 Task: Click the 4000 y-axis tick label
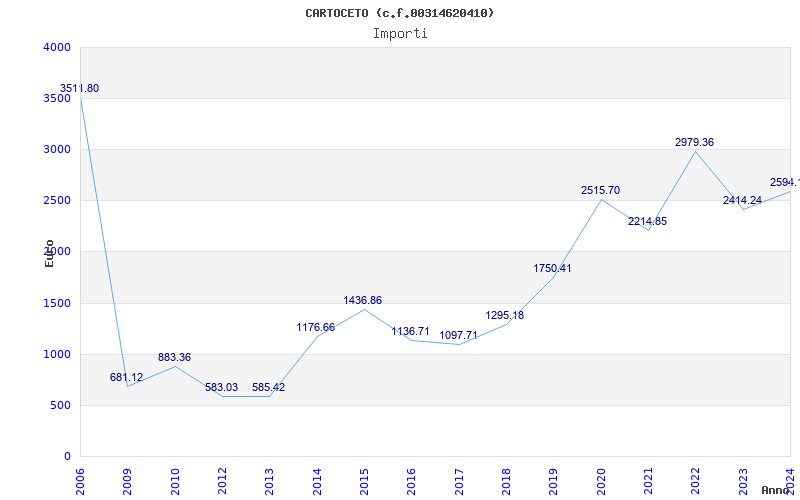57,48
